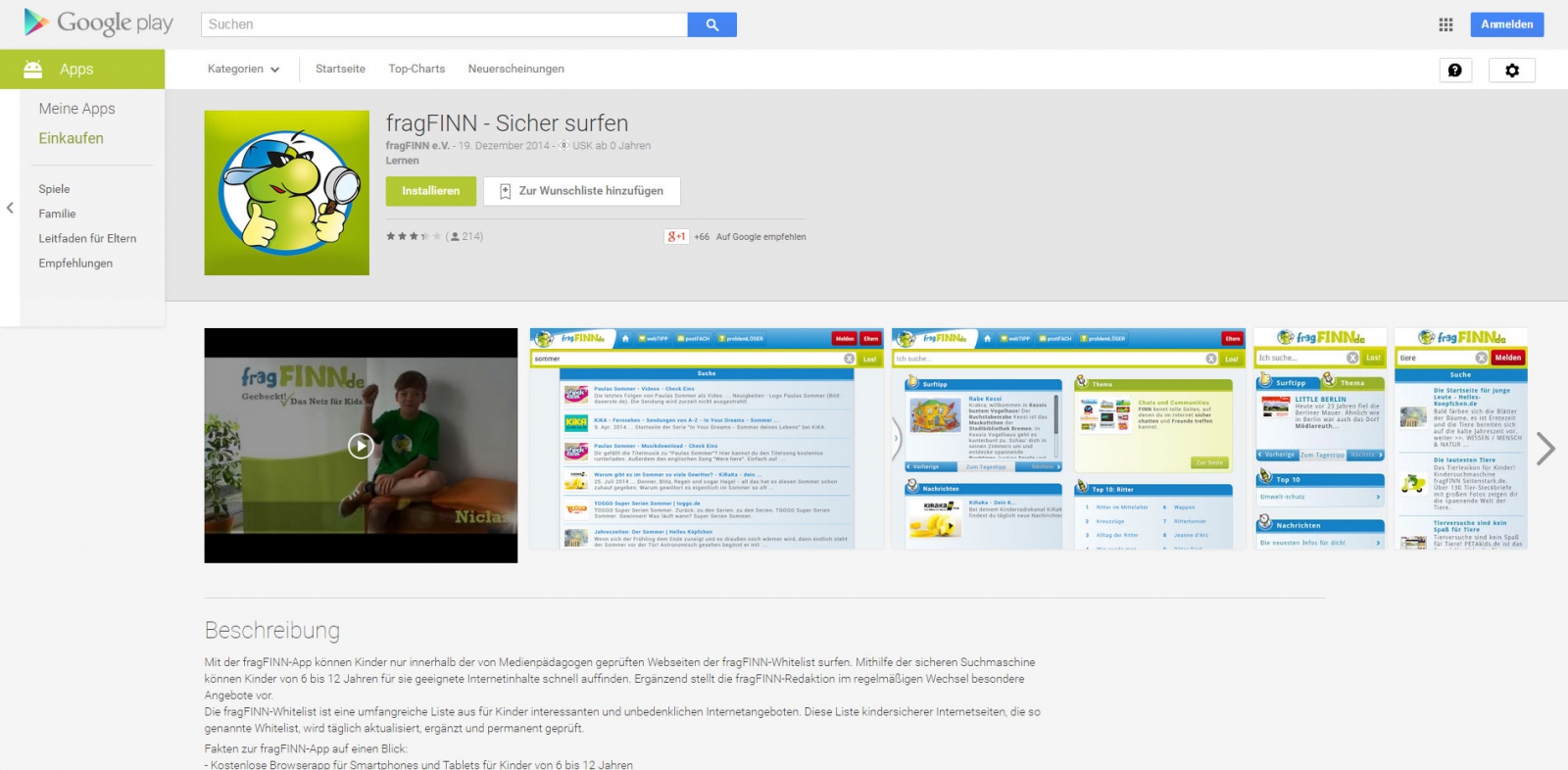Click the Anmelden sign-in button
Viewport: 1568px width, 770px height.
click(1507, 24)
